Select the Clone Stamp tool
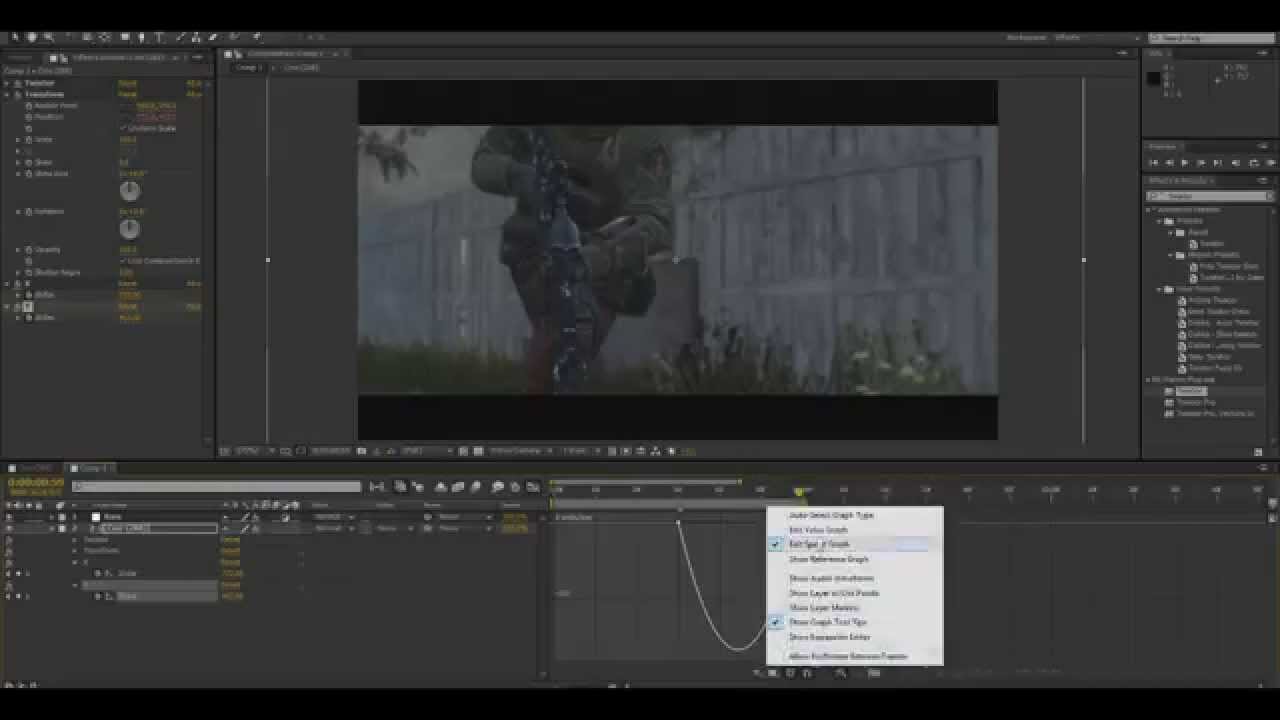 (x=196, y=37)
